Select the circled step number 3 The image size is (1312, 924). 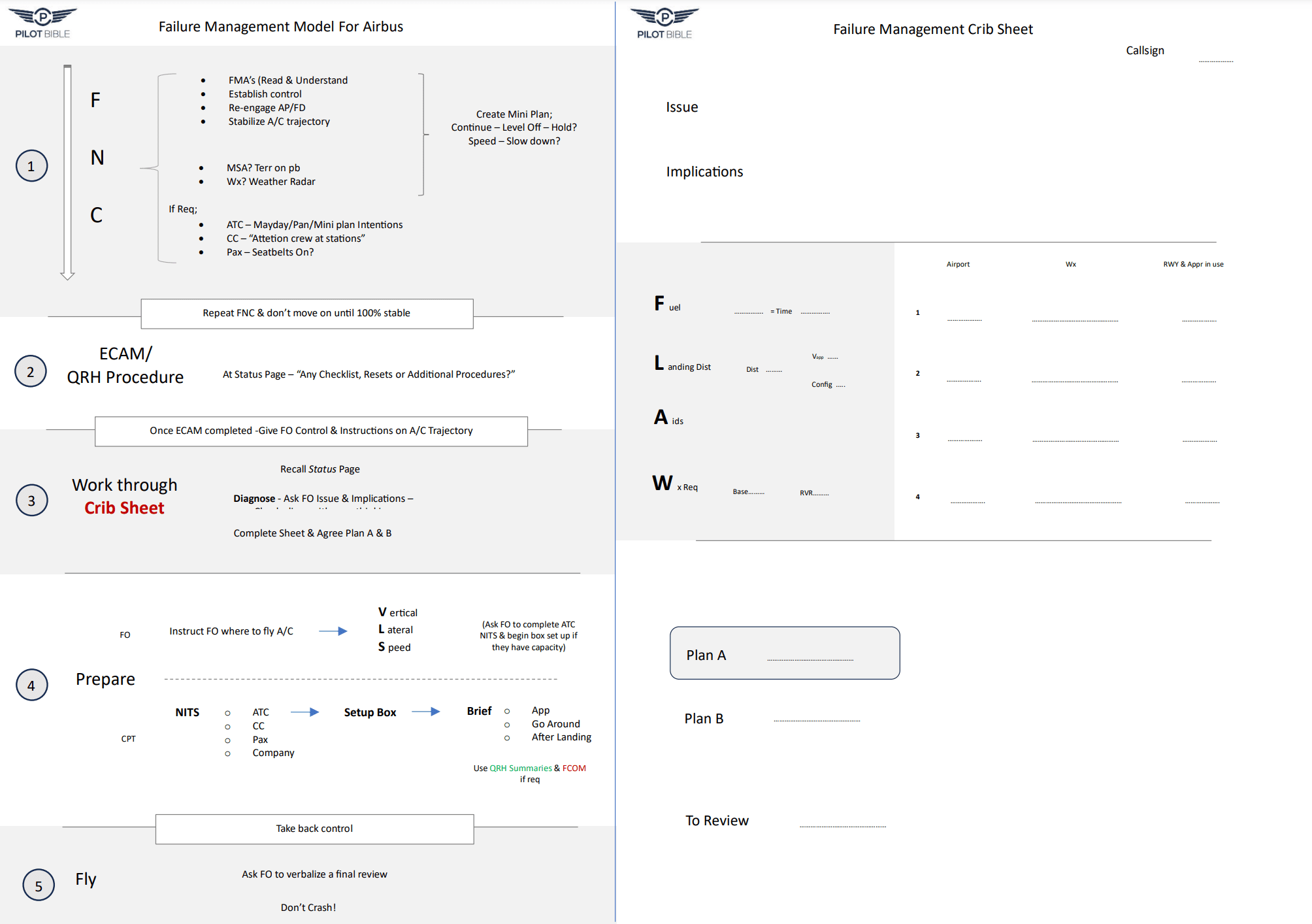[x=31, y=500]
